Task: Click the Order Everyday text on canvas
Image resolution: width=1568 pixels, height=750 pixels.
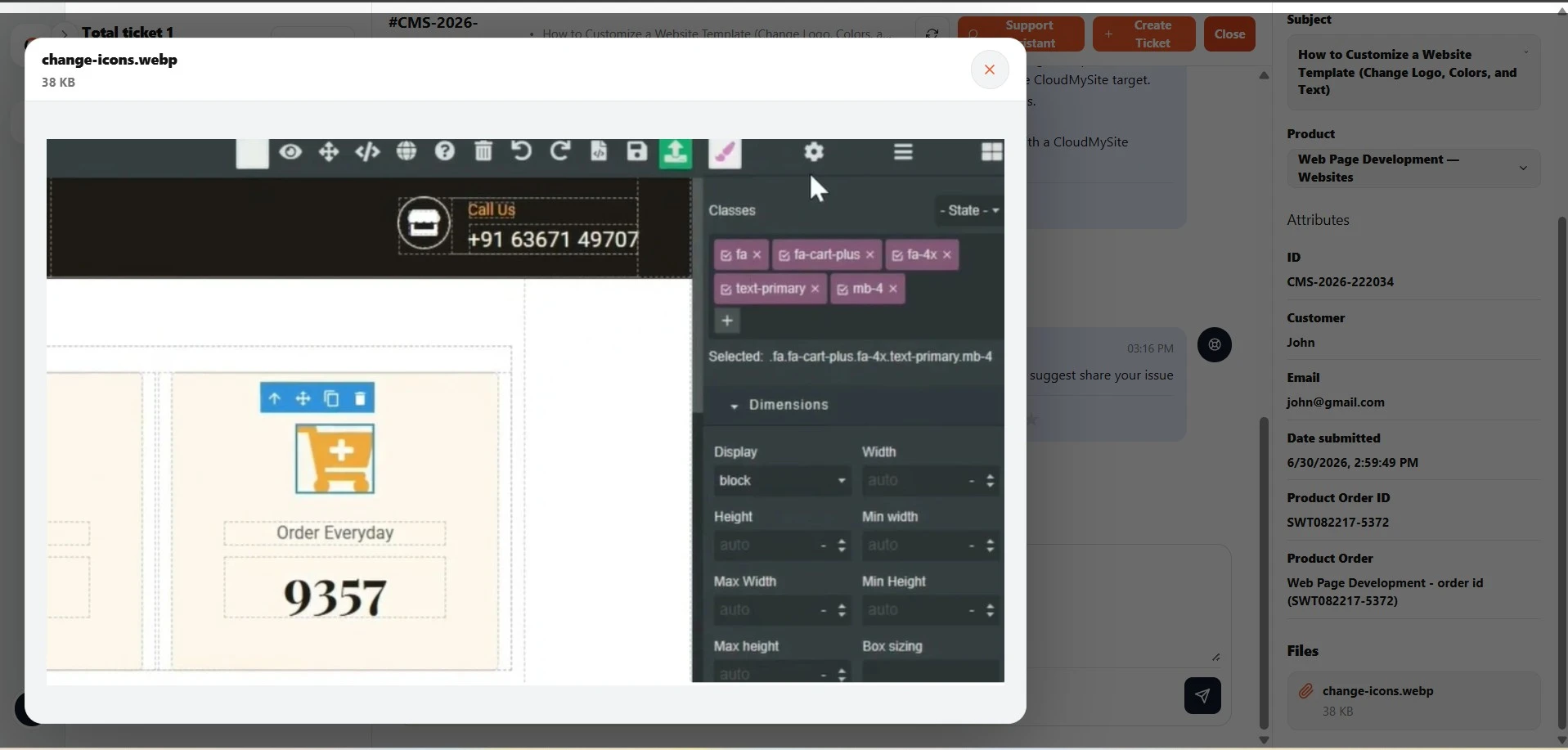Action: pos(335,533)
